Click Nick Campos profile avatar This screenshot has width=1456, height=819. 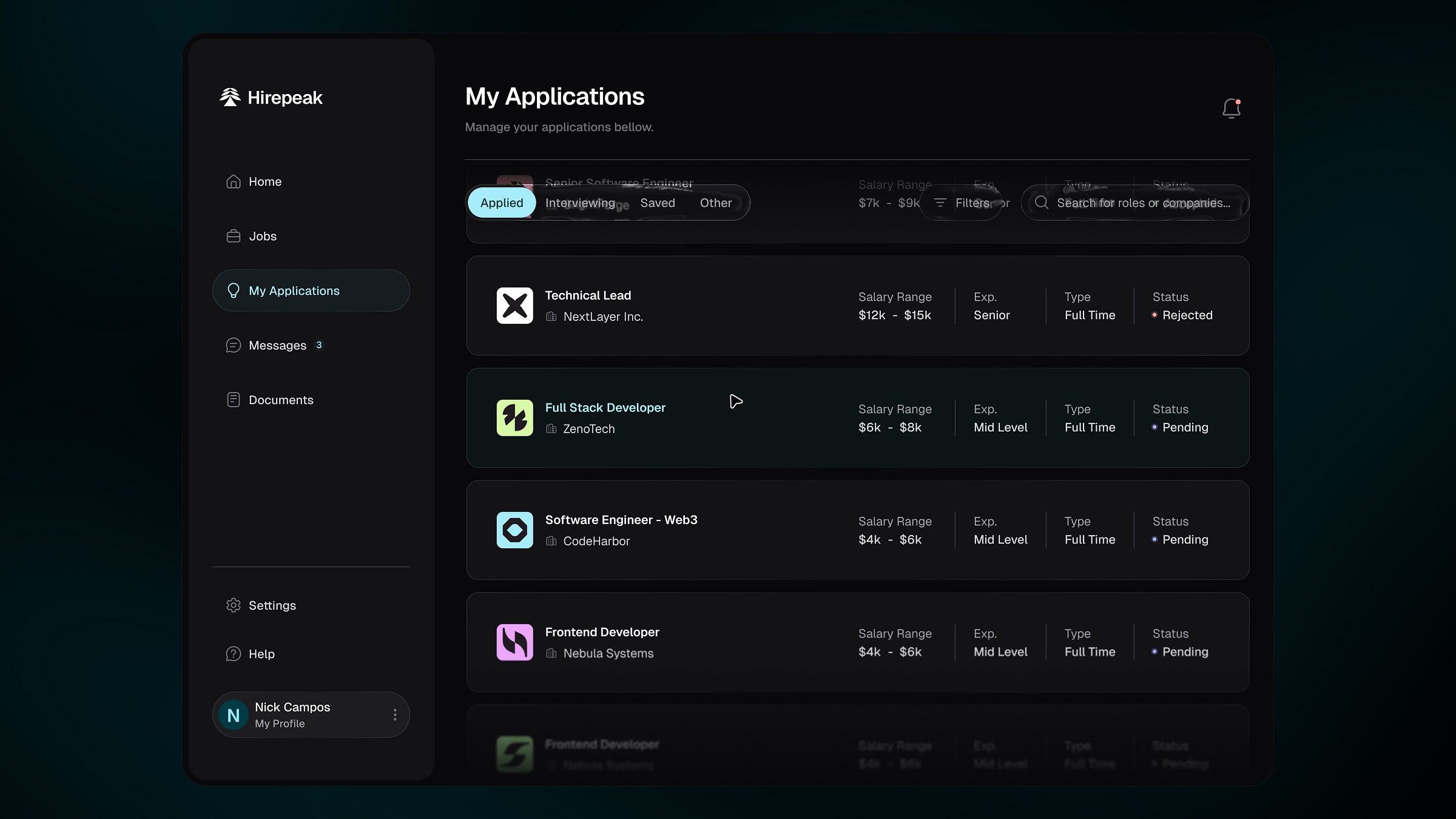233,715
